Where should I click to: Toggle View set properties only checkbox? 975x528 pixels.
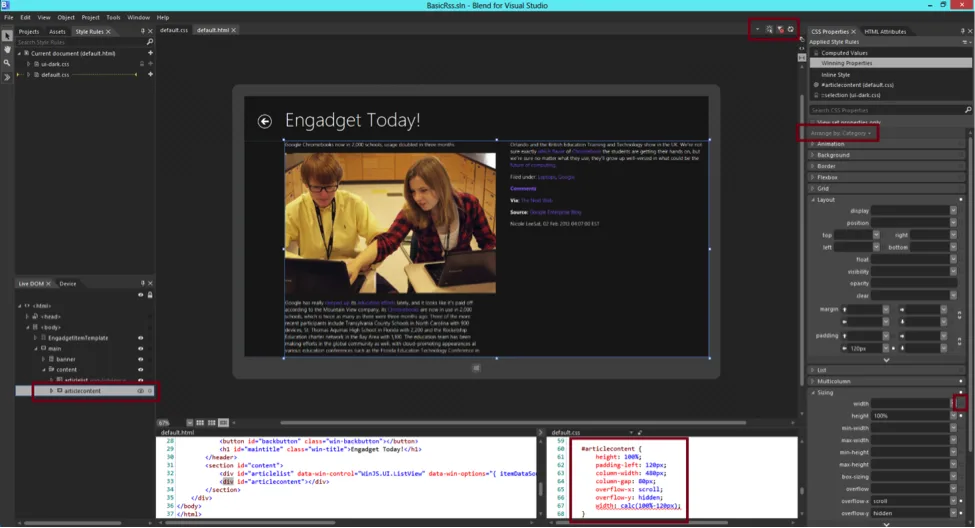point(813,122)
